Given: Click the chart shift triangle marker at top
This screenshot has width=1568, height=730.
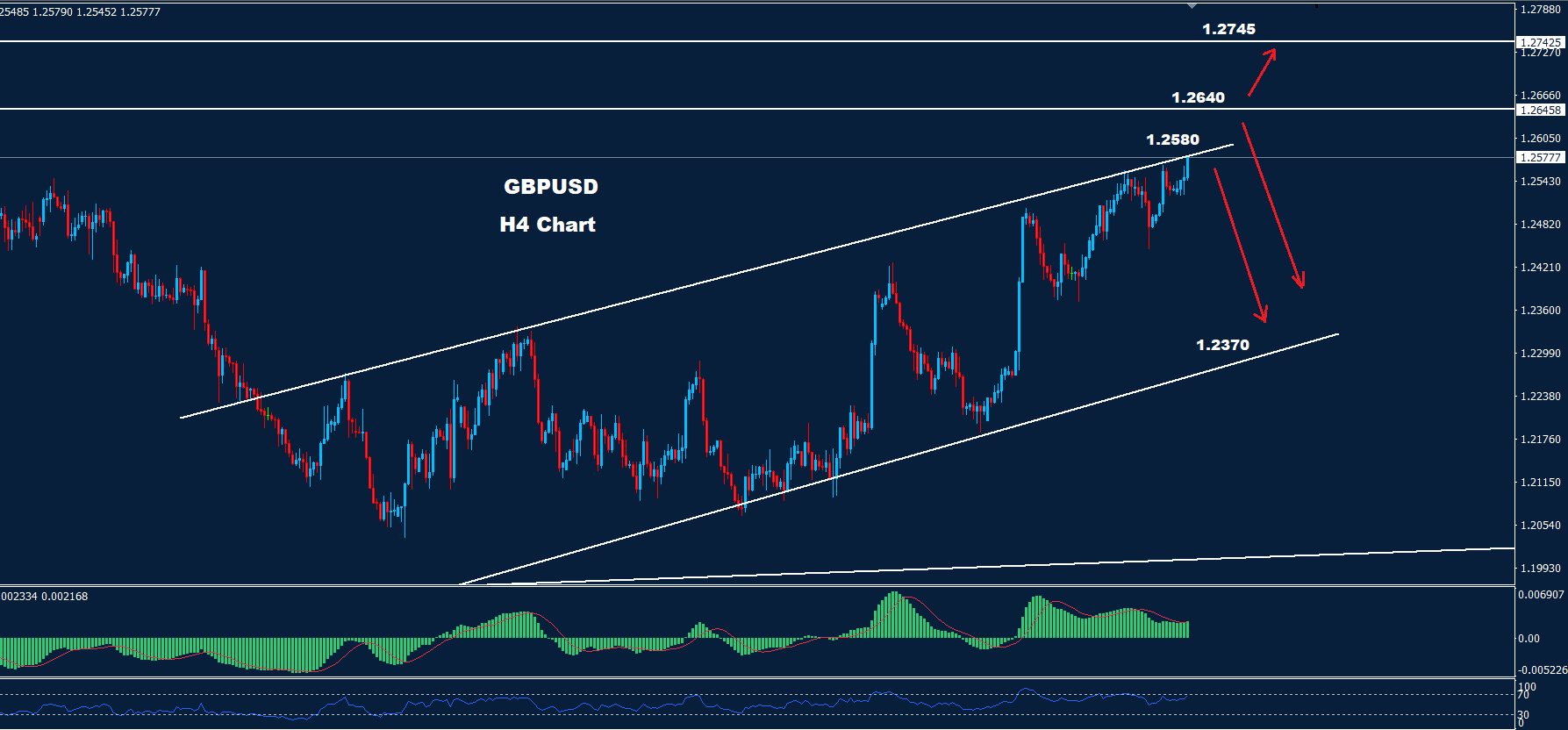Looking at the screenshot, I should click(1191, 6).
